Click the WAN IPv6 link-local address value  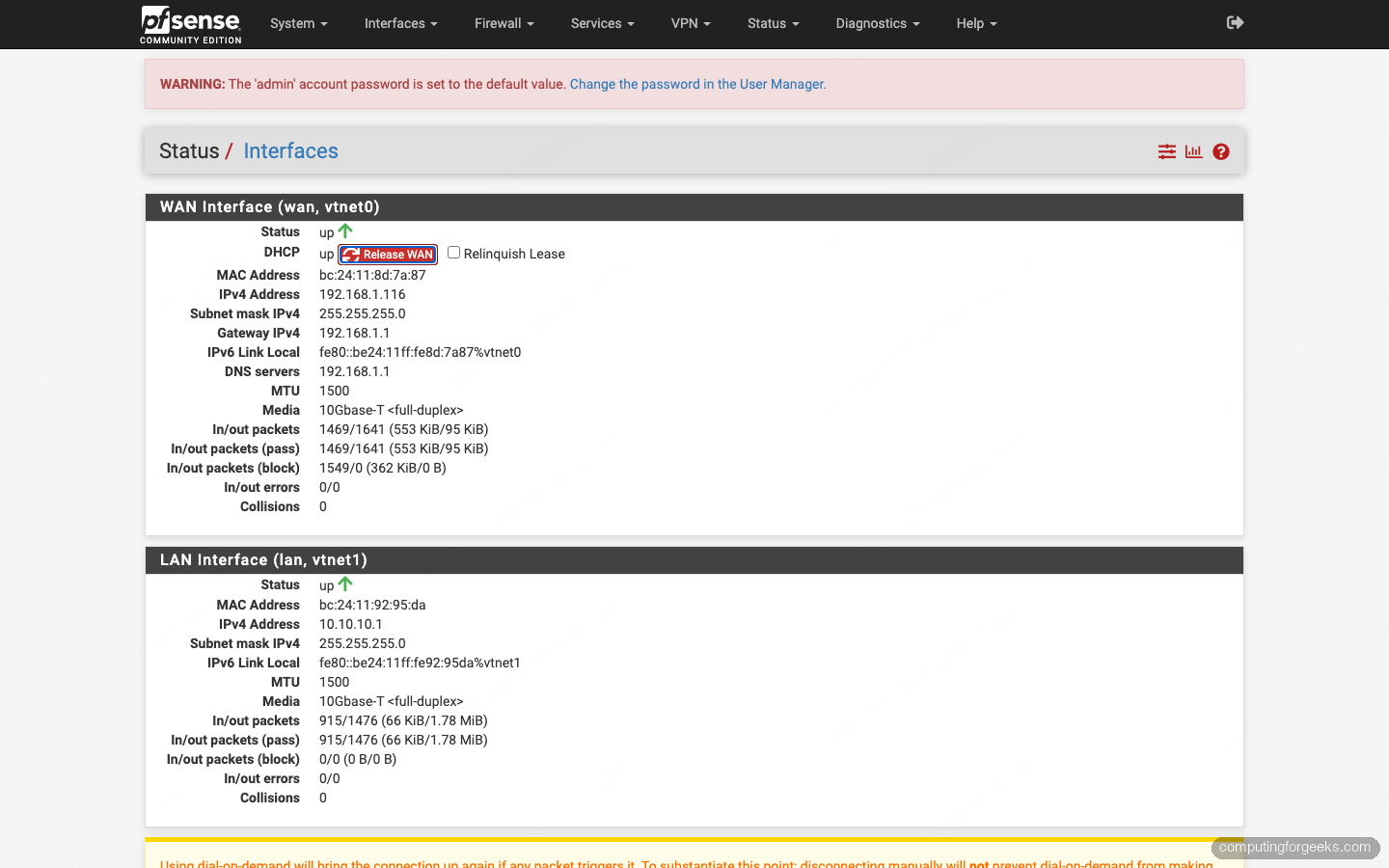[x=421, y=352]
